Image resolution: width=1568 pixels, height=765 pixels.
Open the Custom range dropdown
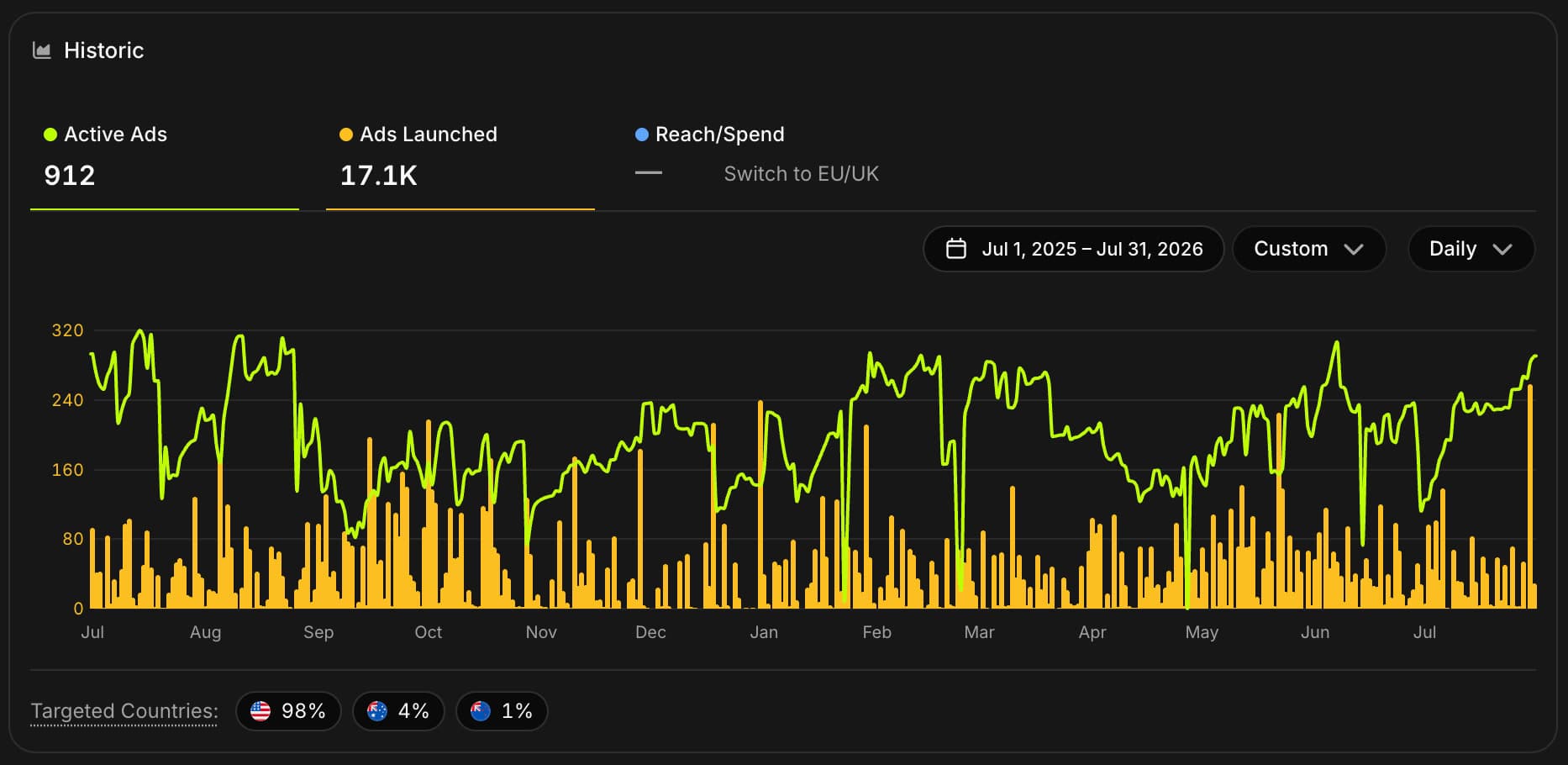tap(1309, 249)
